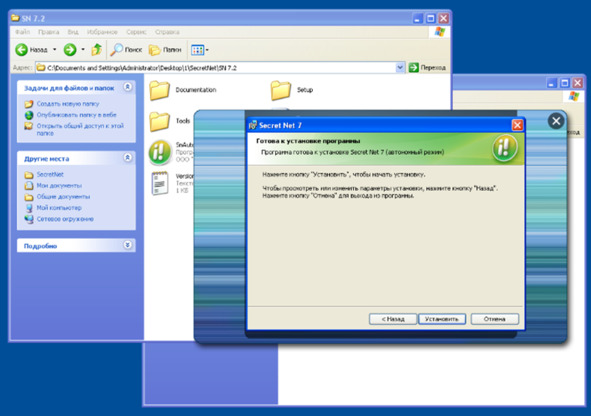Open the Файл menu
Viewport: 591px width, 416px height.
(x=23, y=32)
